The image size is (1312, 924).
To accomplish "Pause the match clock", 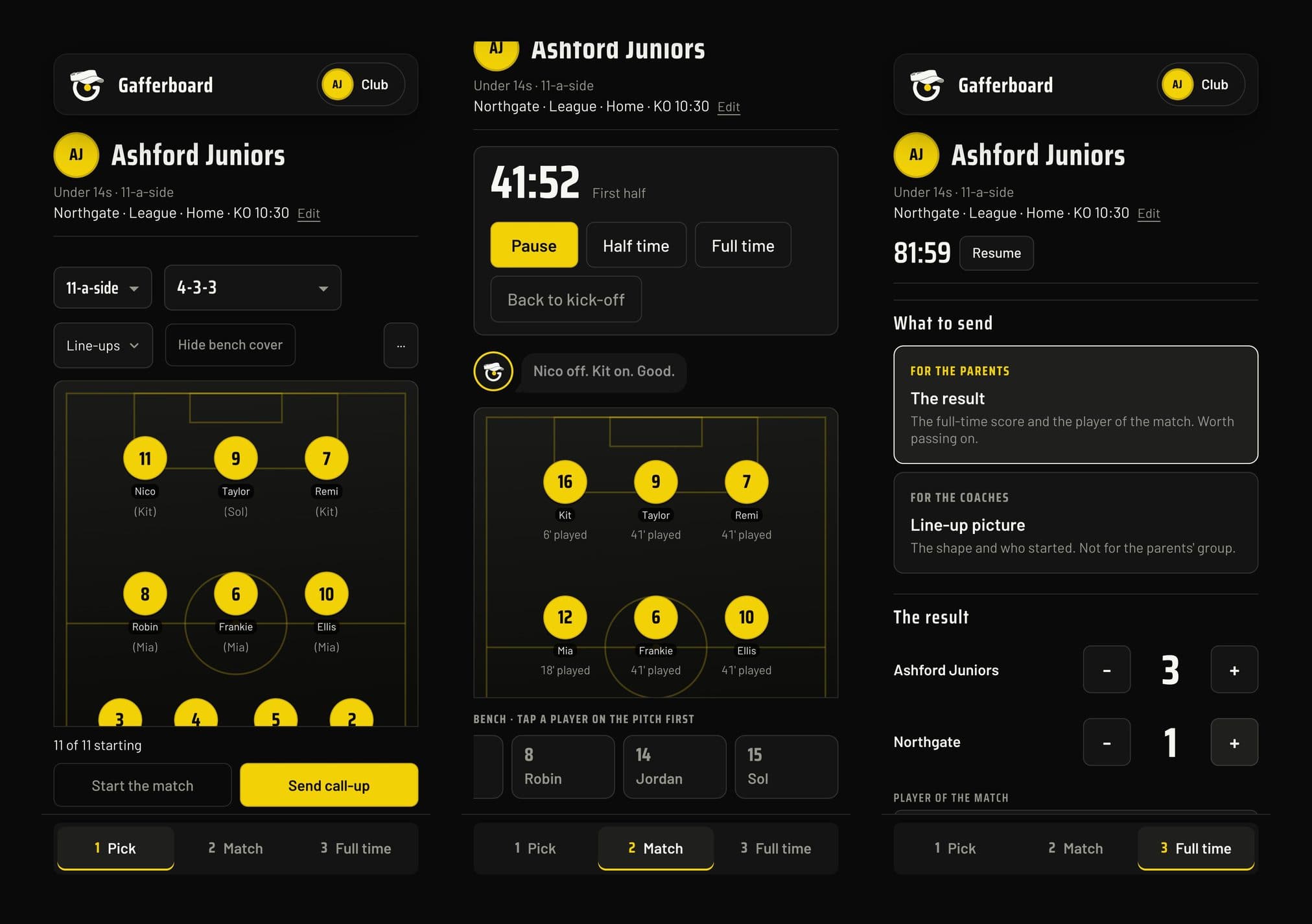I will tap(534, 245).
